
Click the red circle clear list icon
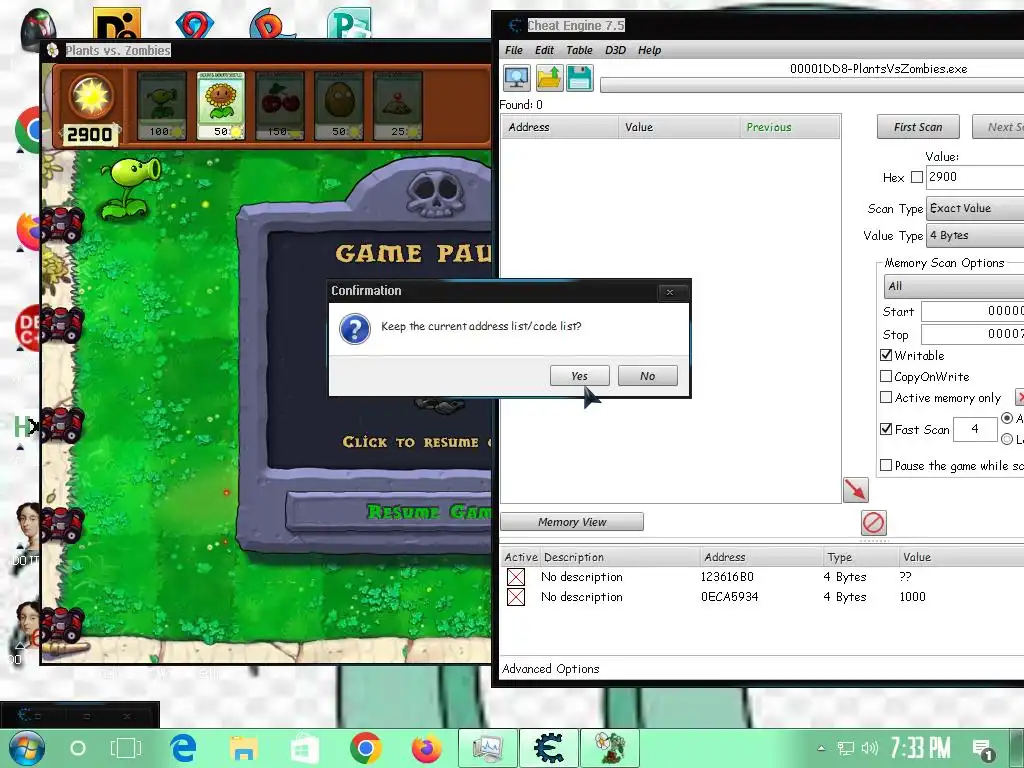[874, 522]
